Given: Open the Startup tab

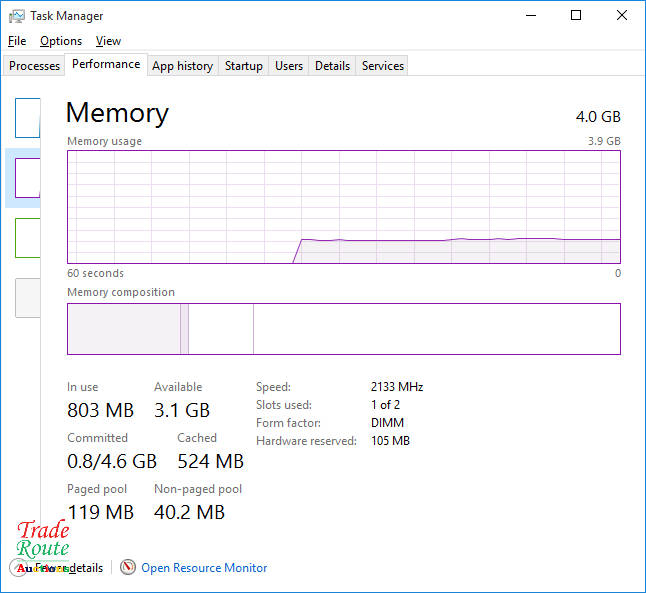Looking at the screenshot, I should (x=243, y=66).
